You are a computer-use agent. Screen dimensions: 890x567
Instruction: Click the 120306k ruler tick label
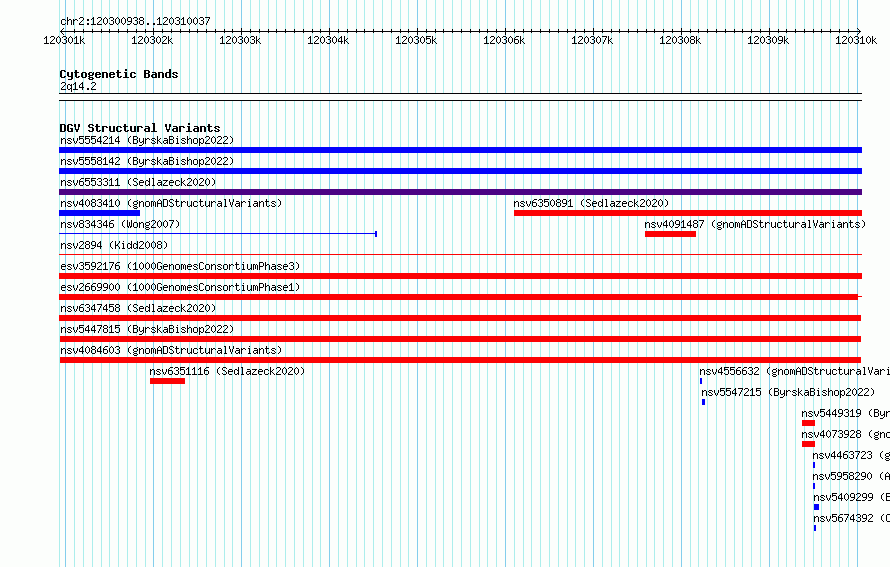(504, 40)
